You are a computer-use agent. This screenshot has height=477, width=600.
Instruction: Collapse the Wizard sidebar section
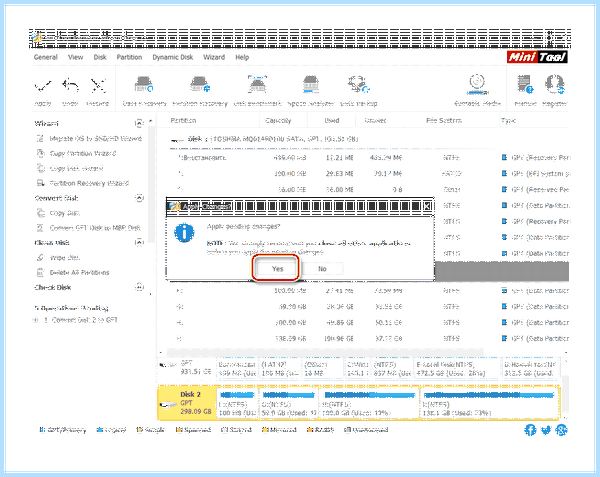point(139,123)
